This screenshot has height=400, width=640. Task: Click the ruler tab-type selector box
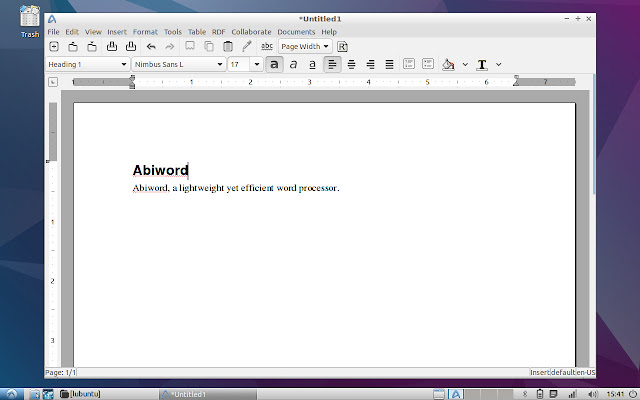tap(53, 82)
